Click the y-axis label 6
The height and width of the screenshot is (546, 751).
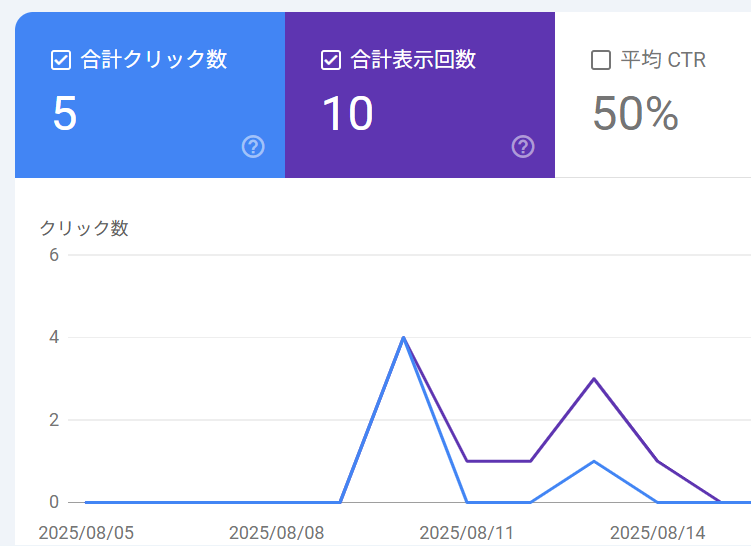[x=54, y=255]
